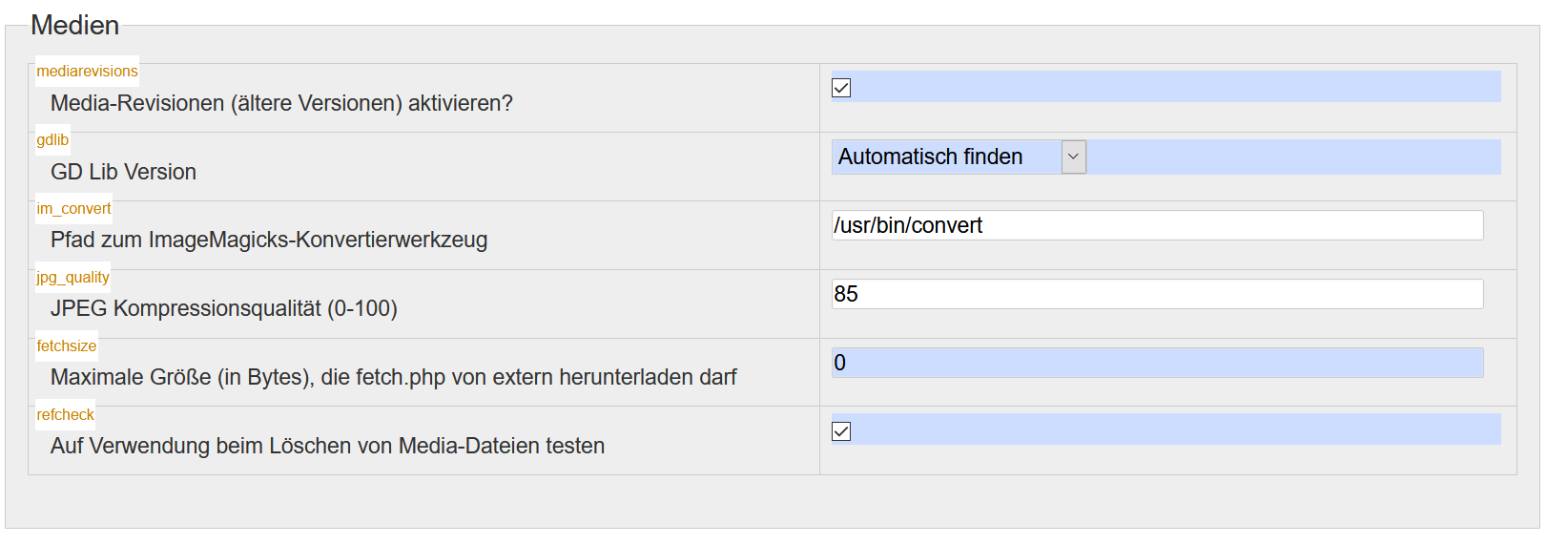
Task: Follow the im_convert setting link
Action: tap(73, 209)
